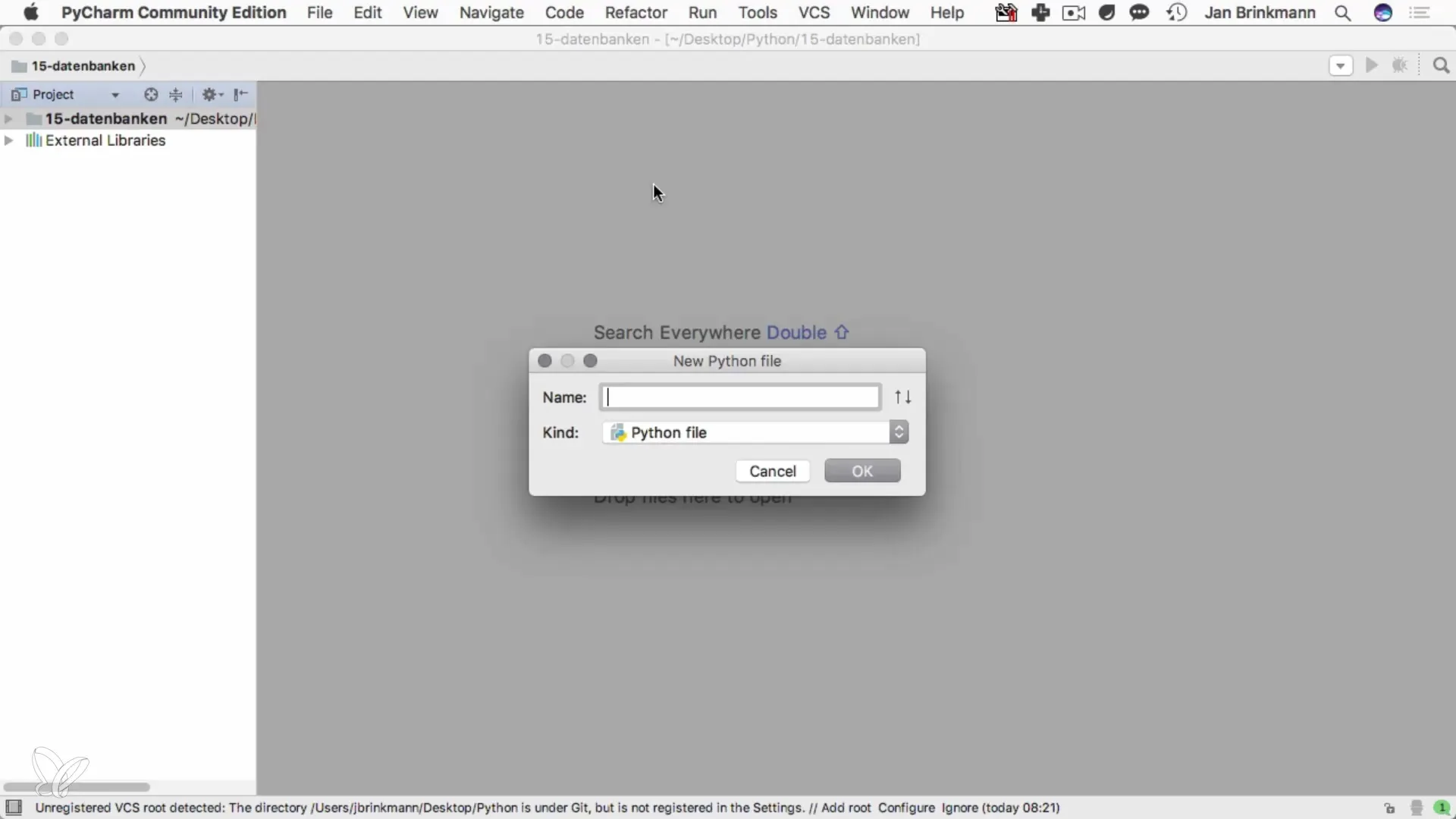This screenshot has width=1456, height=819.
Task: Open the Code menu
Action: pyautogui.click(x=564, y=13)
